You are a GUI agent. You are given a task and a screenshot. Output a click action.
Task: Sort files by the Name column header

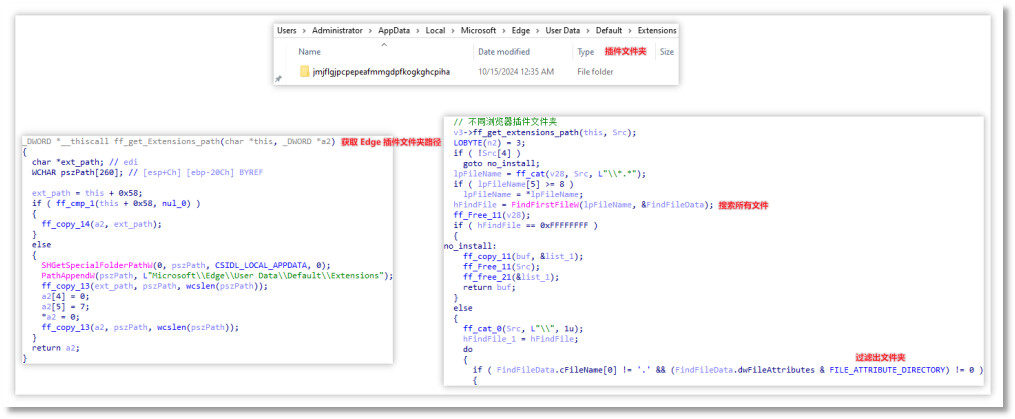(x=309, y=52)
